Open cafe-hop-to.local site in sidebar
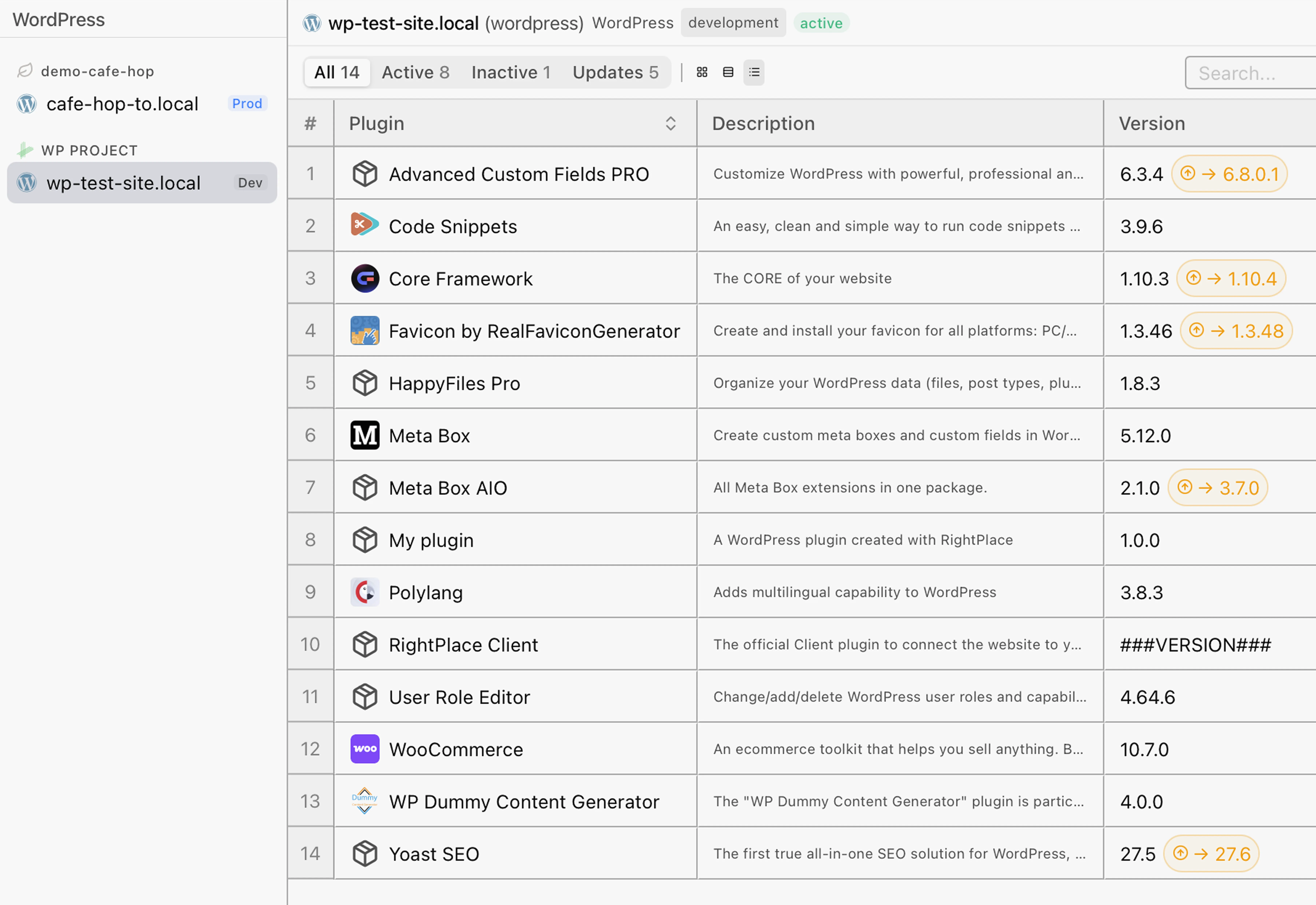The height and width of the screenshot is (905, 1316). (142, 104)
